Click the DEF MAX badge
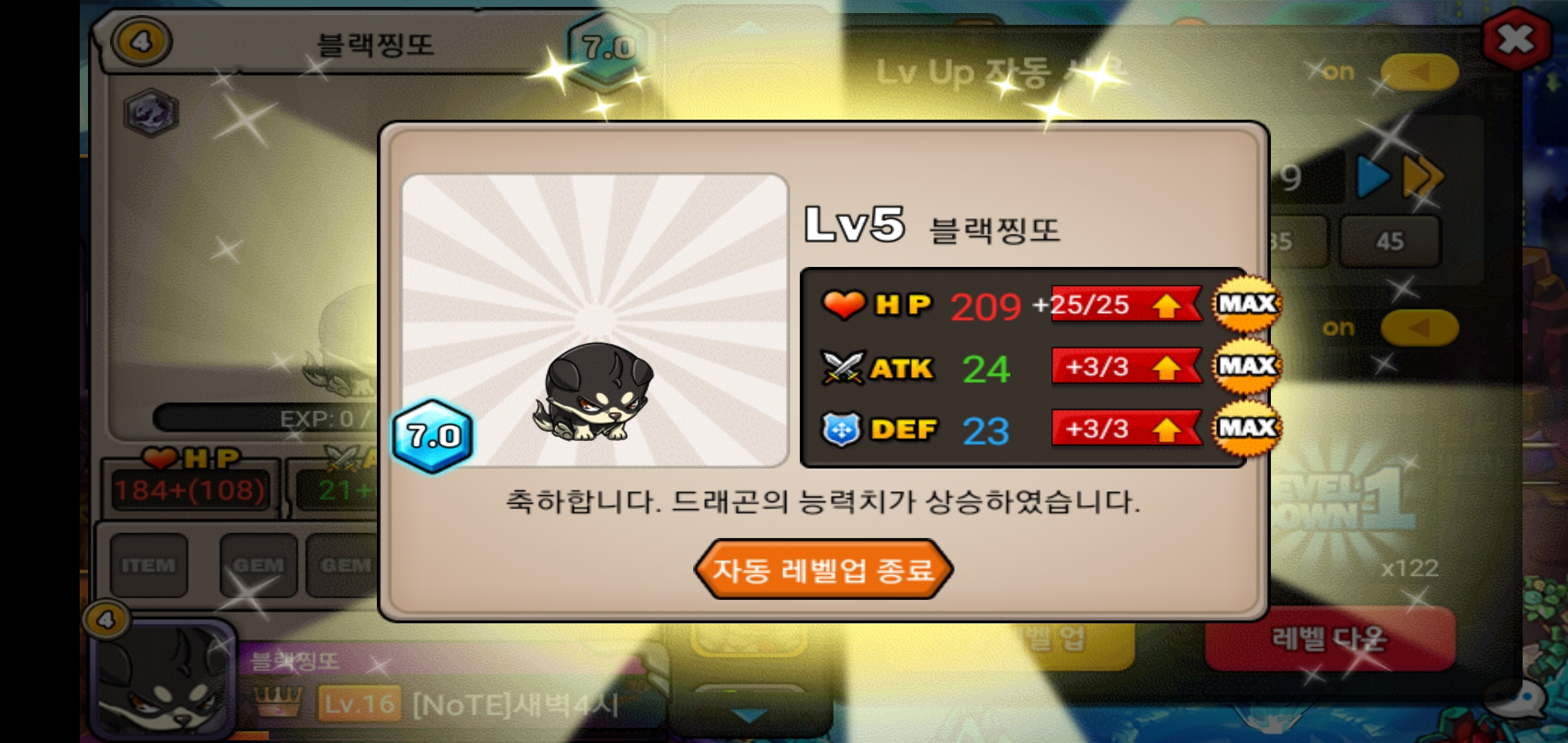This screenshot has width=1568, height=743. (1248, 428)
